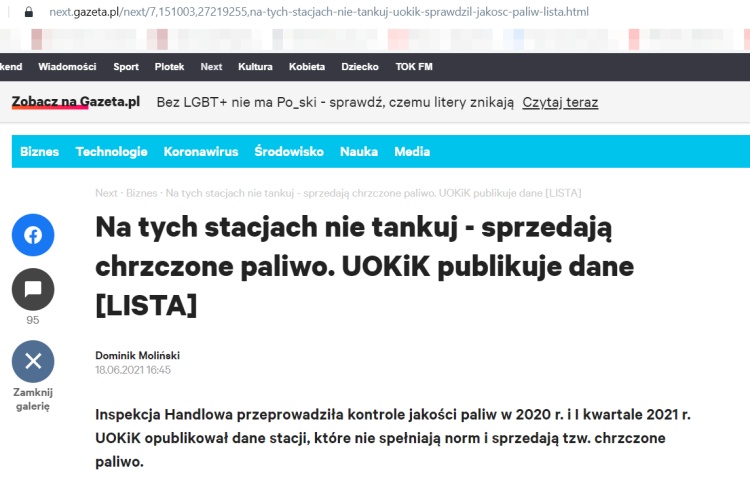Switch to the Technologie tab
The image size is (750, 489).
click(111, 152)
